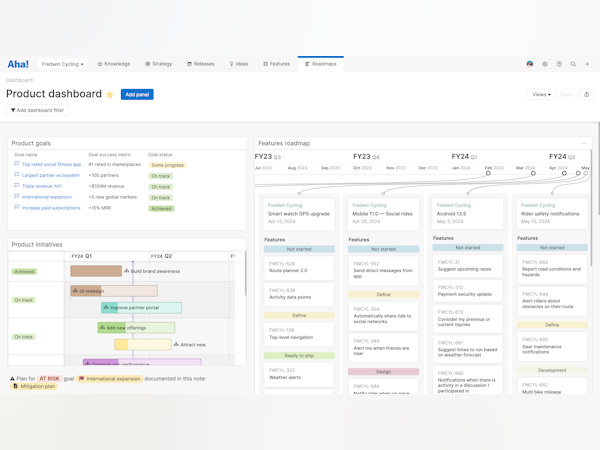Open the Android 13.5 release card
Screen dimensions: 600x450
click(x=468, y=213)
